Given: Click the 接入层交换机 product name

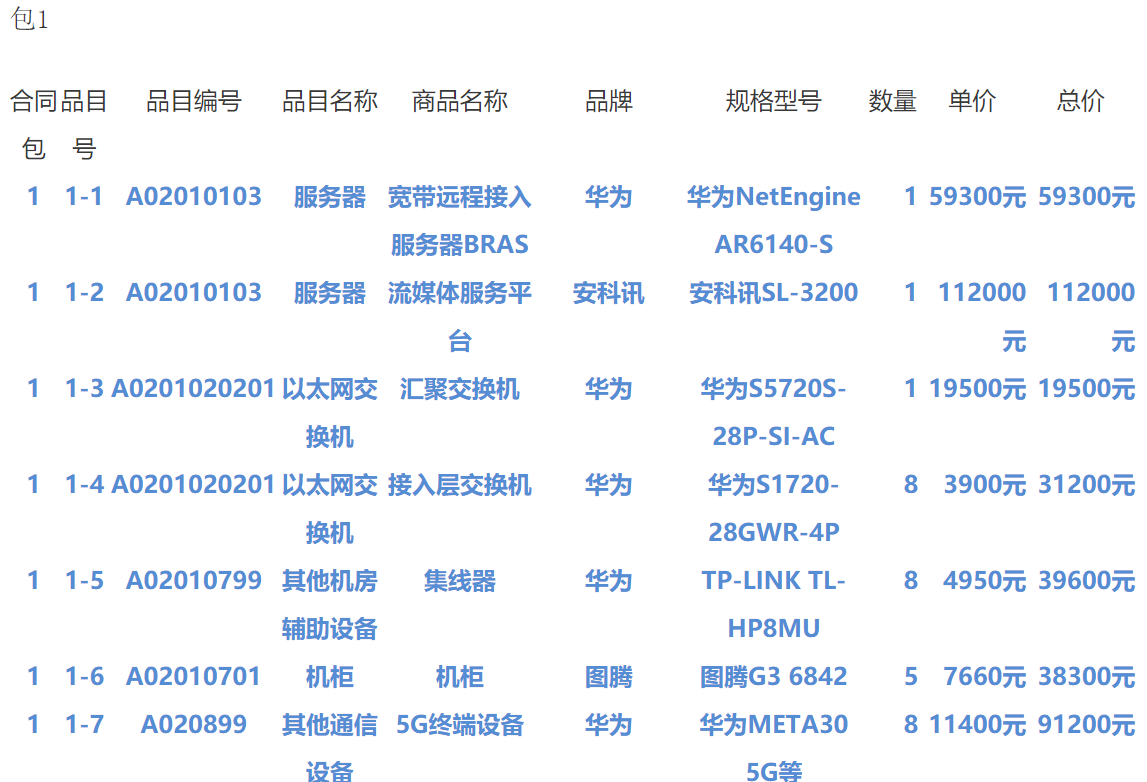Looking at the screenshot, I should (459, 485).
